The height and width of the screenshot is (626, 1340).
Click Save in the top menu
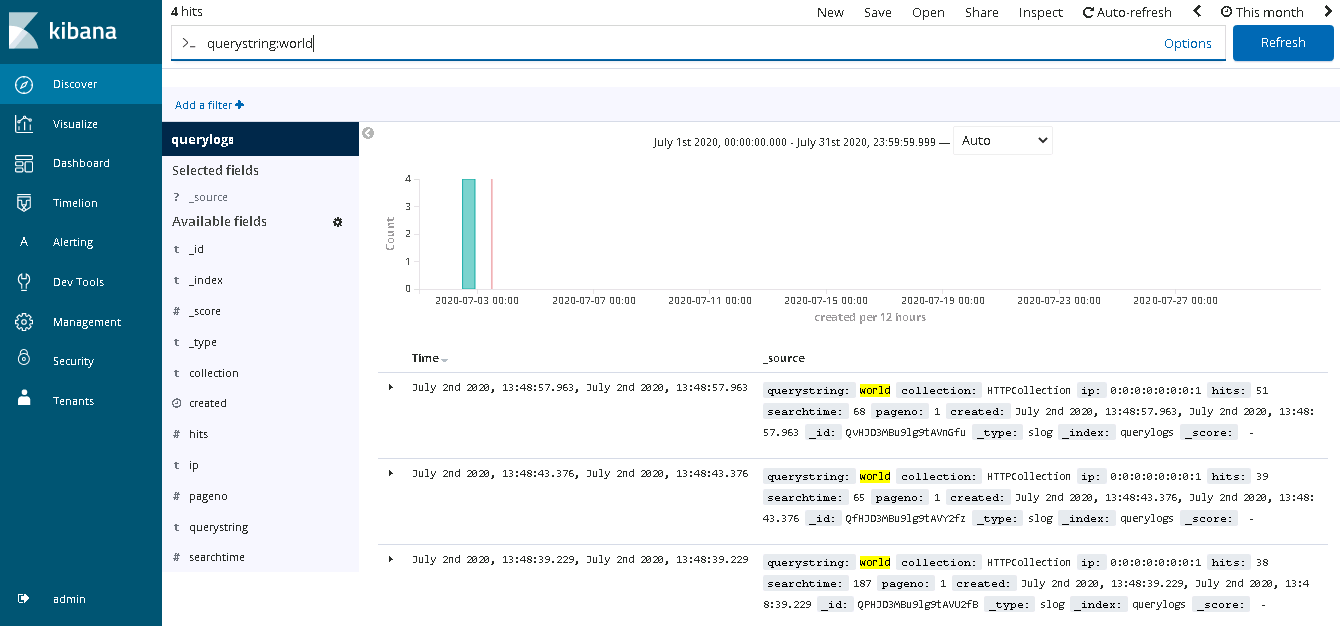point(878,12)
